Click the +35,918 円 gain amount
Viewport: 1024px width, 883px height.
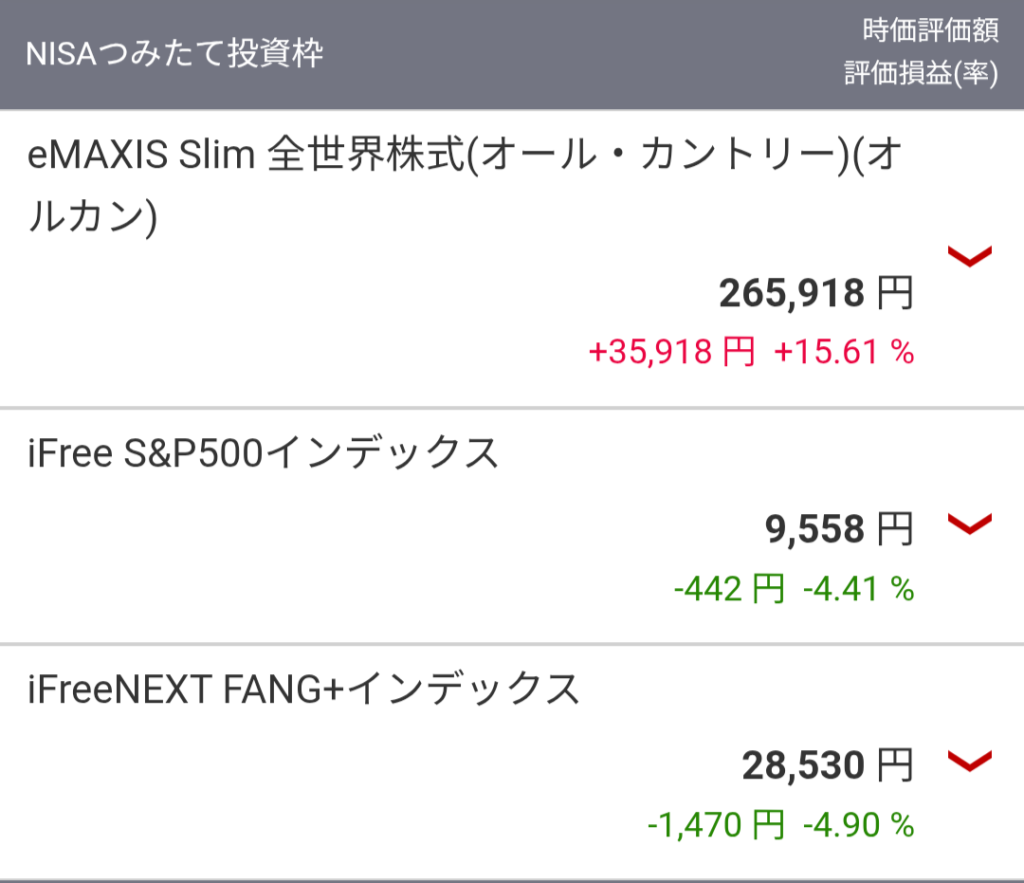pos(672,352)
